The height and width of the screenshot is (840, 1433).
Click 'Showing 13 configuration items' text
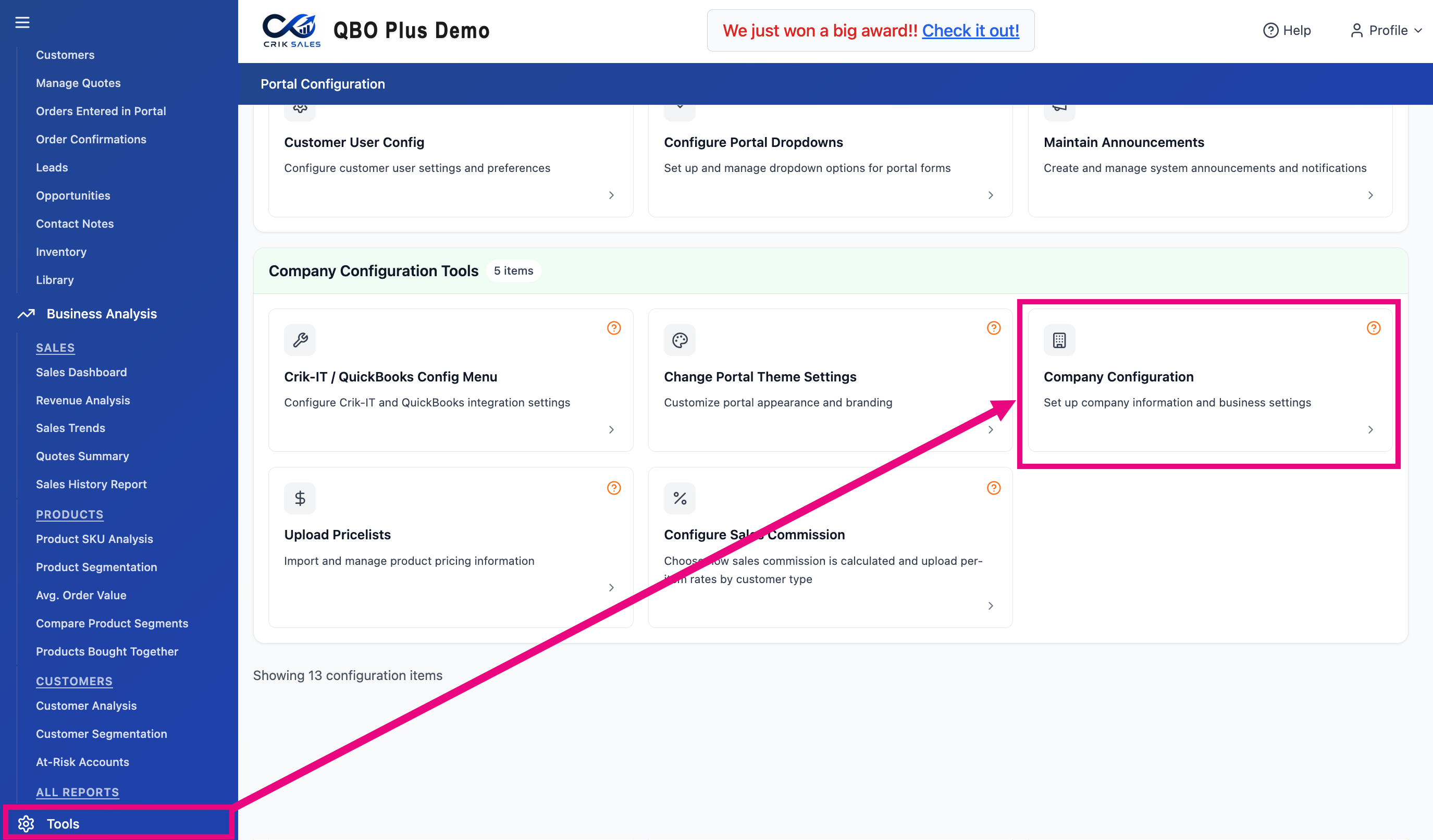[x=348, y=675]
